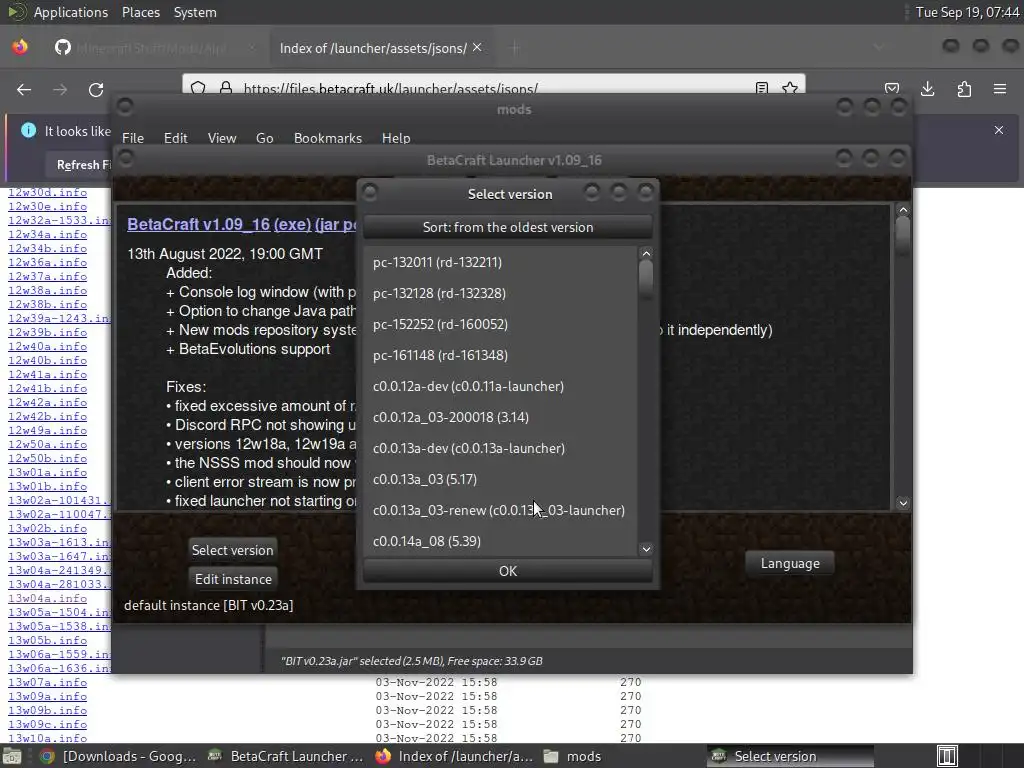
Task: Close the Index of /launcher tab
Action: (477, 47)
